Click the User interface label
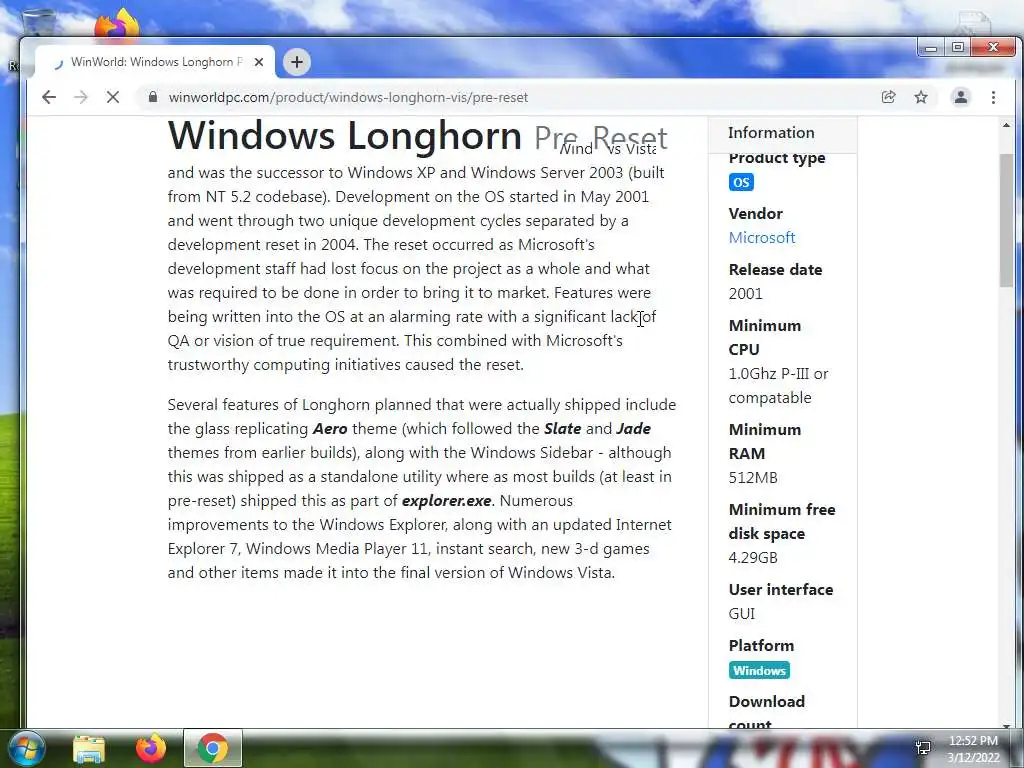 pos(781,590)
